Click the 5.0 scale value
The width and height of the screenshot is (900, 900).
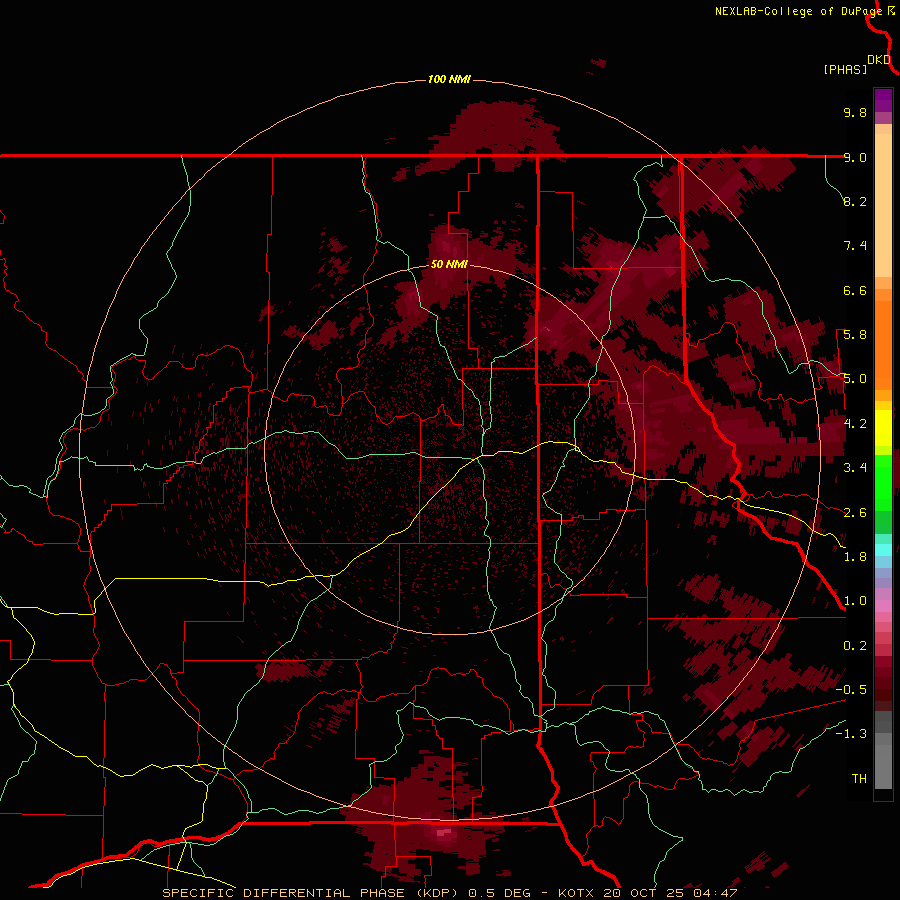pos(855,379)
